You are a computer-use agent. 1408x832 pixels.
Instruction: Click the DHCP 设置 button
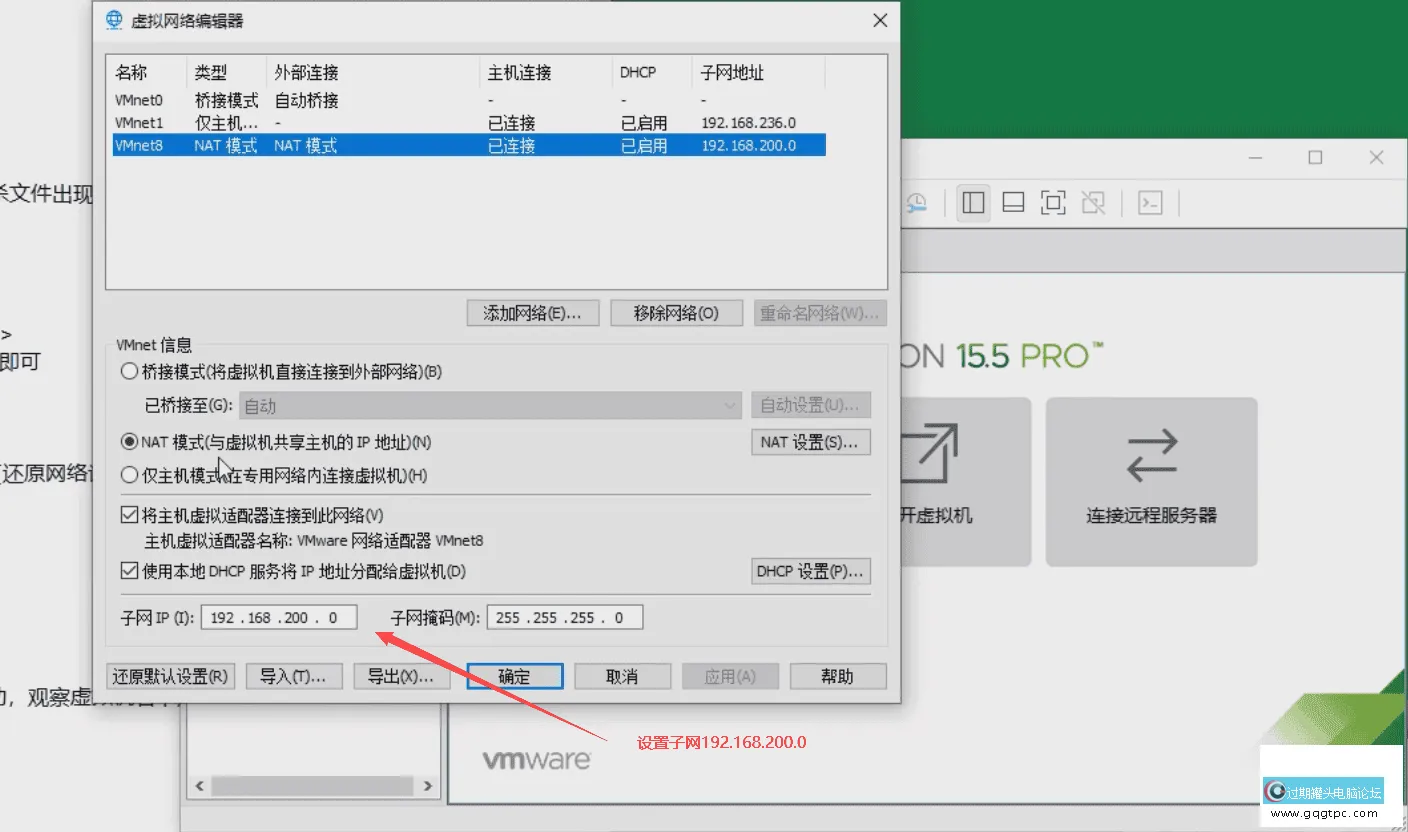coord(810,571)
